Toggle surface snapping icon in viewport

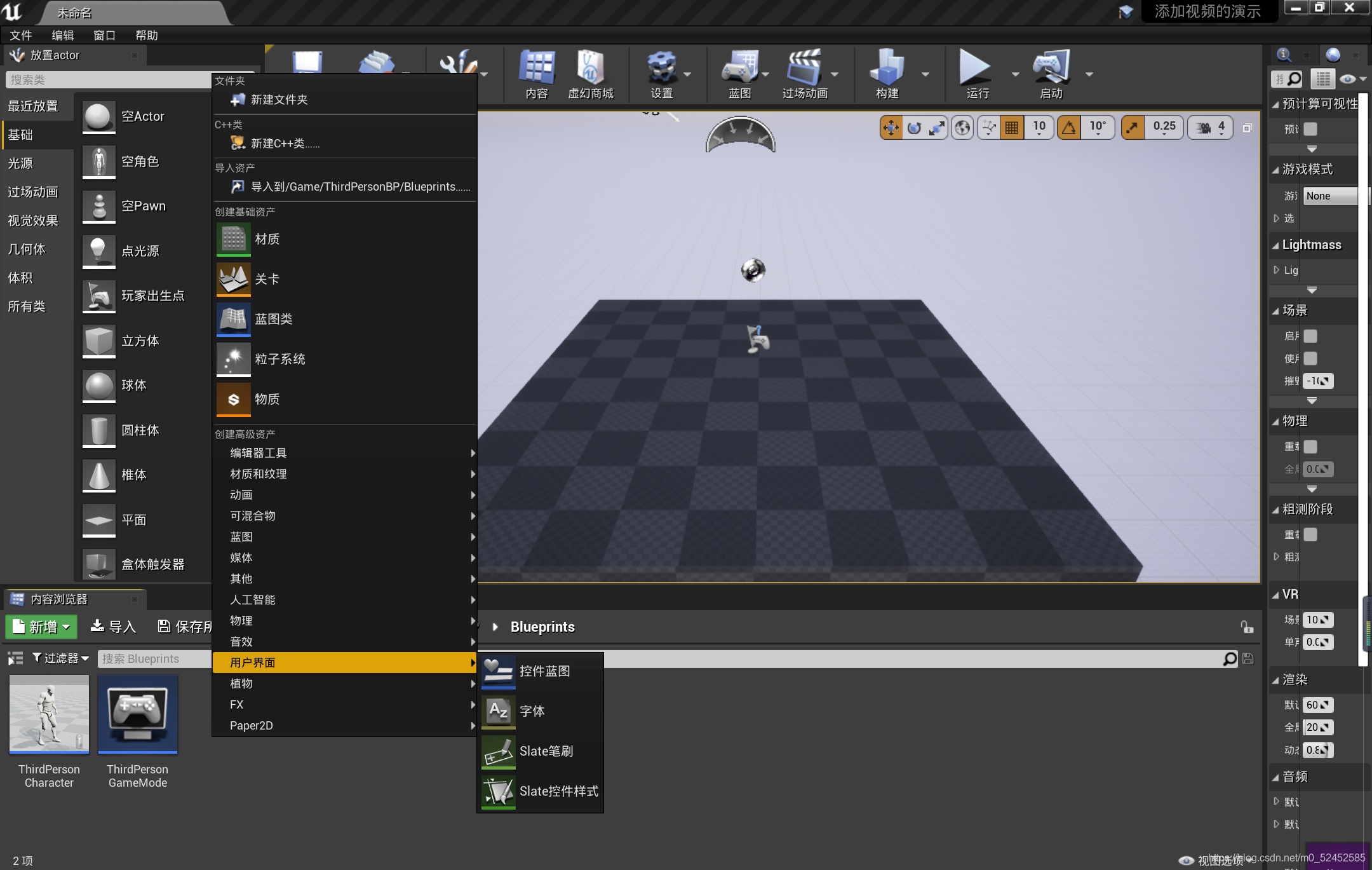point(989,128)
